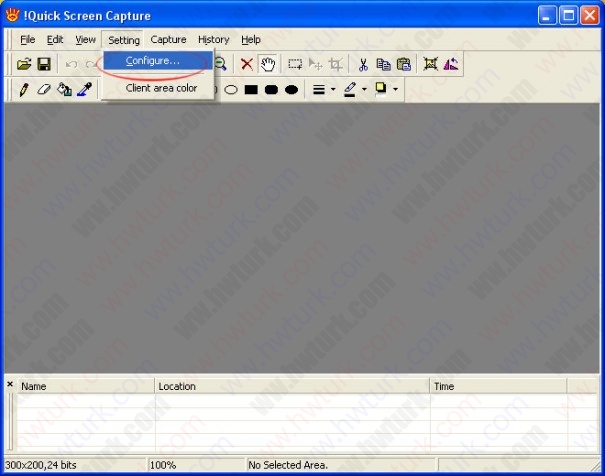605x476 pixels.
Task: Click the Undo arrow icon
Action: point(71,64)
